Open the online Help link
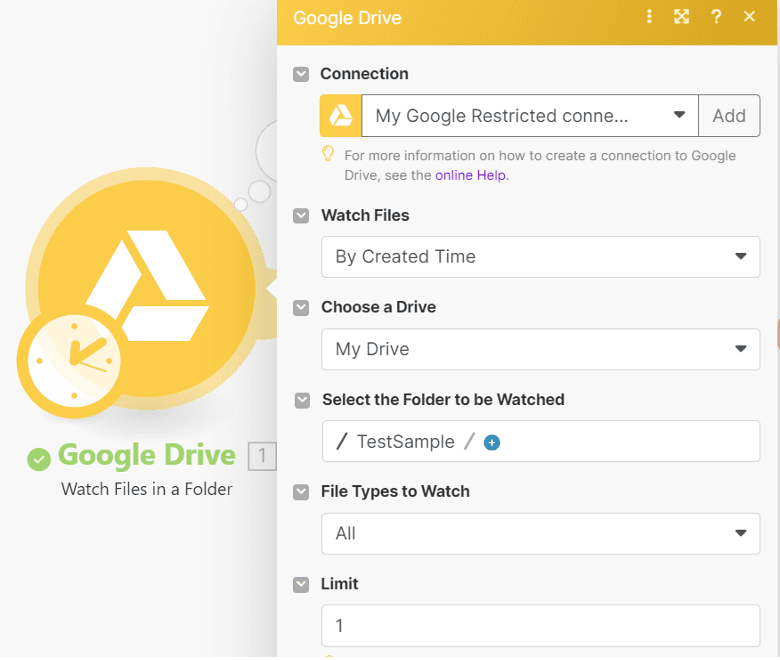Viewport: 780px width, 660px height. click(x=471, y=175)
